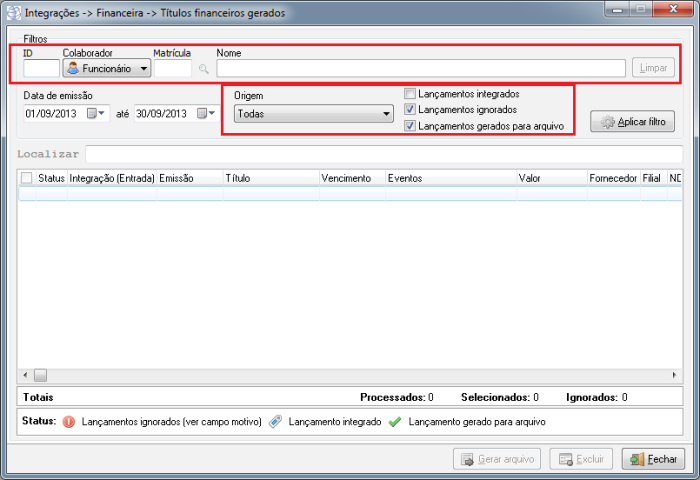The height and width of the screenshot is (480, 700).
Task: Click the horizontal scrollbar thumb
Action: pos(41,375)
